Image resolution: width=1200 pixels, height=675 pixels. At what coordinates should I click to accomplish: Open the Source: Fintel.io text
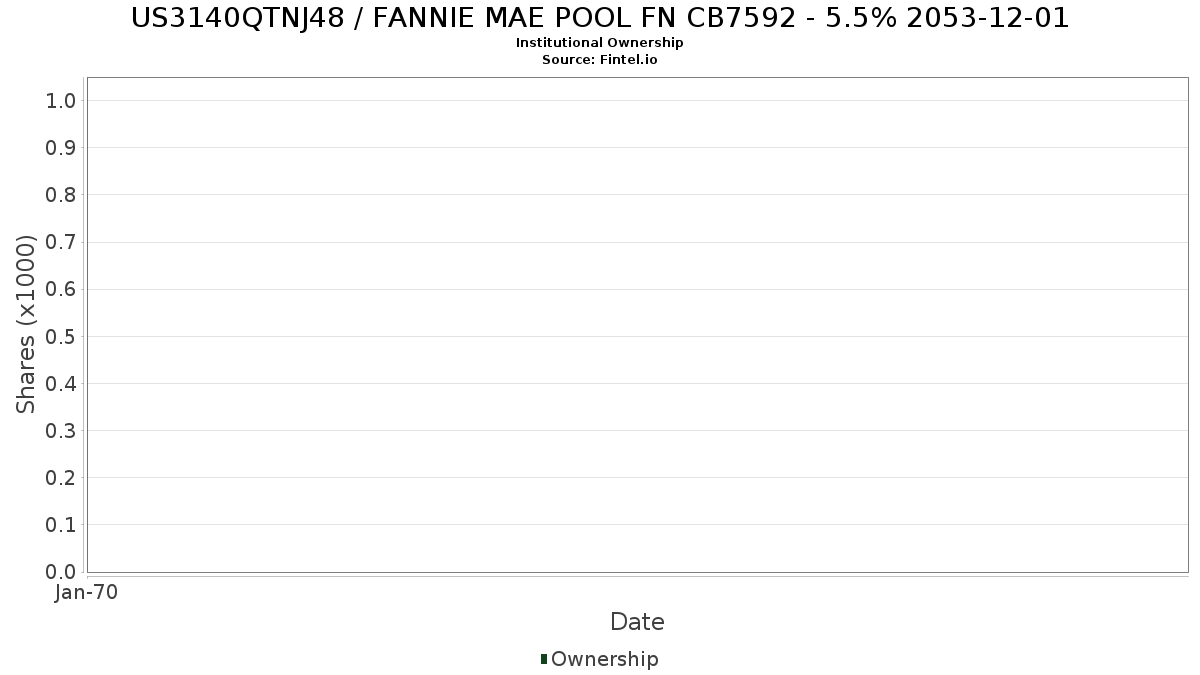point(600,60)
